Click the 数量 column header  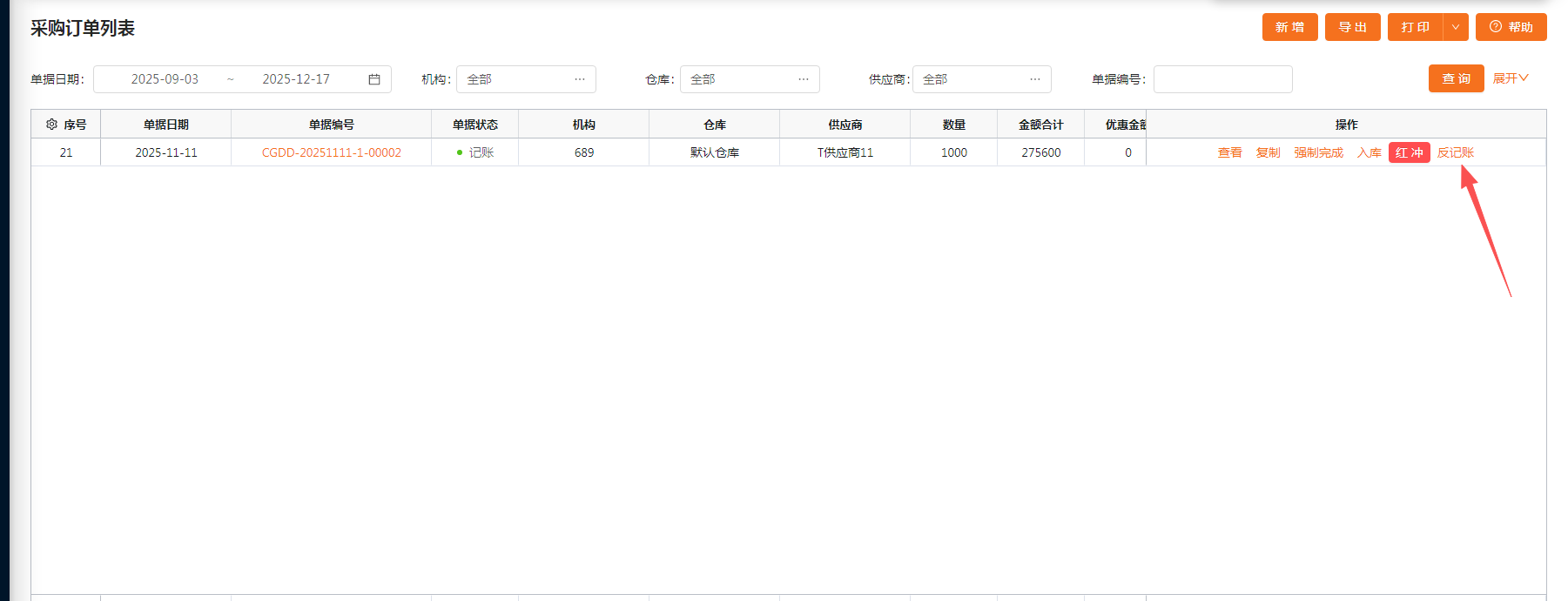point(954,125)
